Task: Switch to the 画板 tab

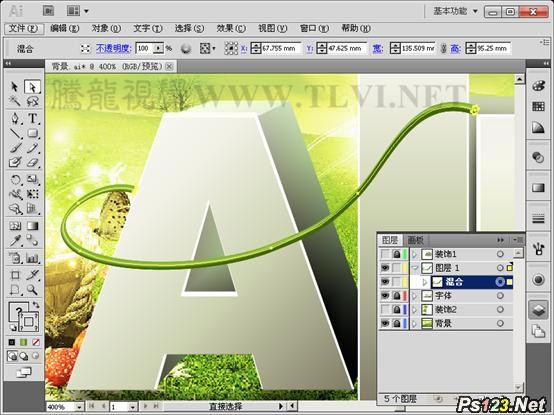Action: click(x=415, y=240)
